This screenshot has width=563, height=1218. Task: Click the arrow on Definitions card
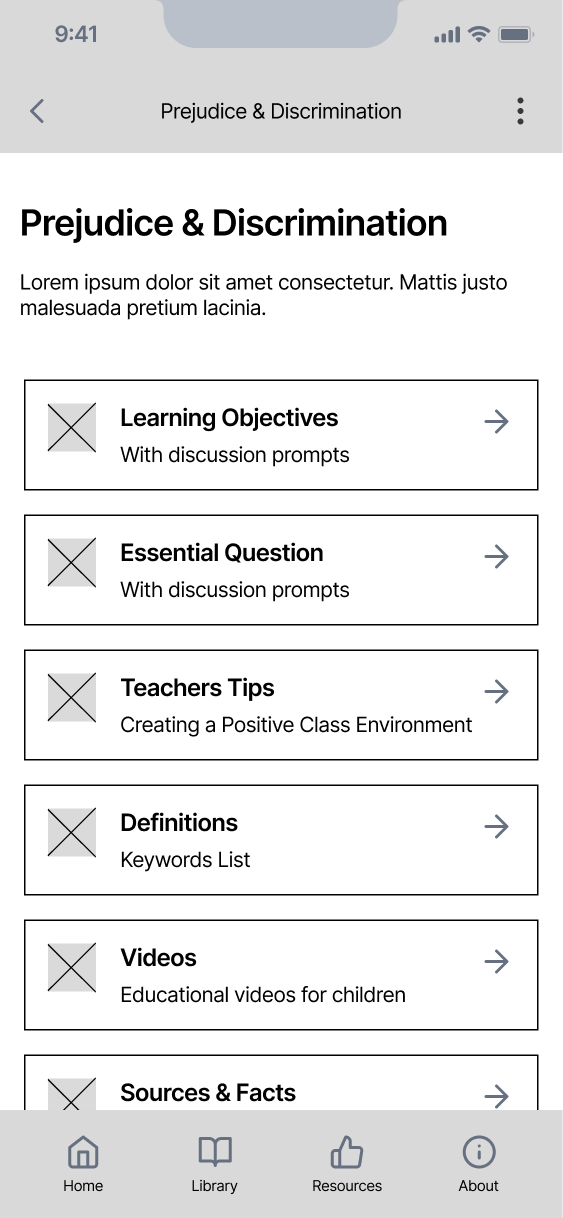click(496, 827)
